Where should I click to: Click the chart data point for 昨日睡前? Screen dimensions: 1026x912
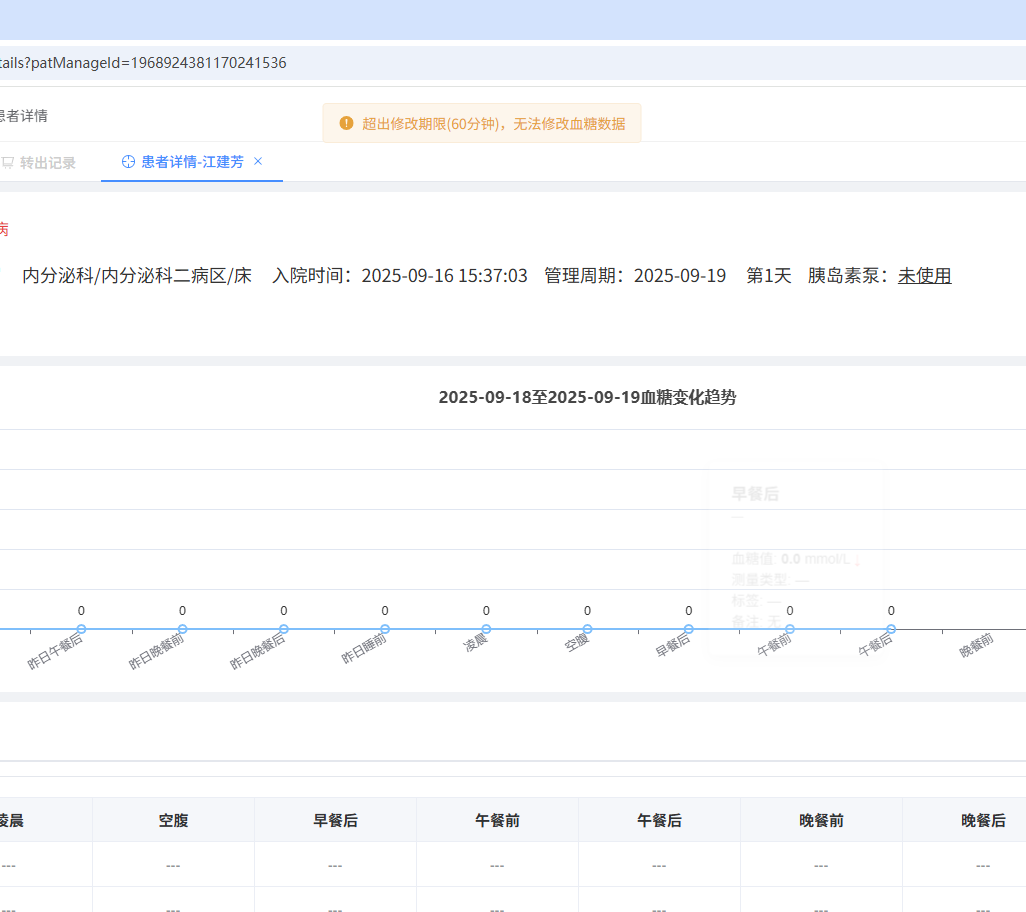pyautogui.click(x=385, y=629)
